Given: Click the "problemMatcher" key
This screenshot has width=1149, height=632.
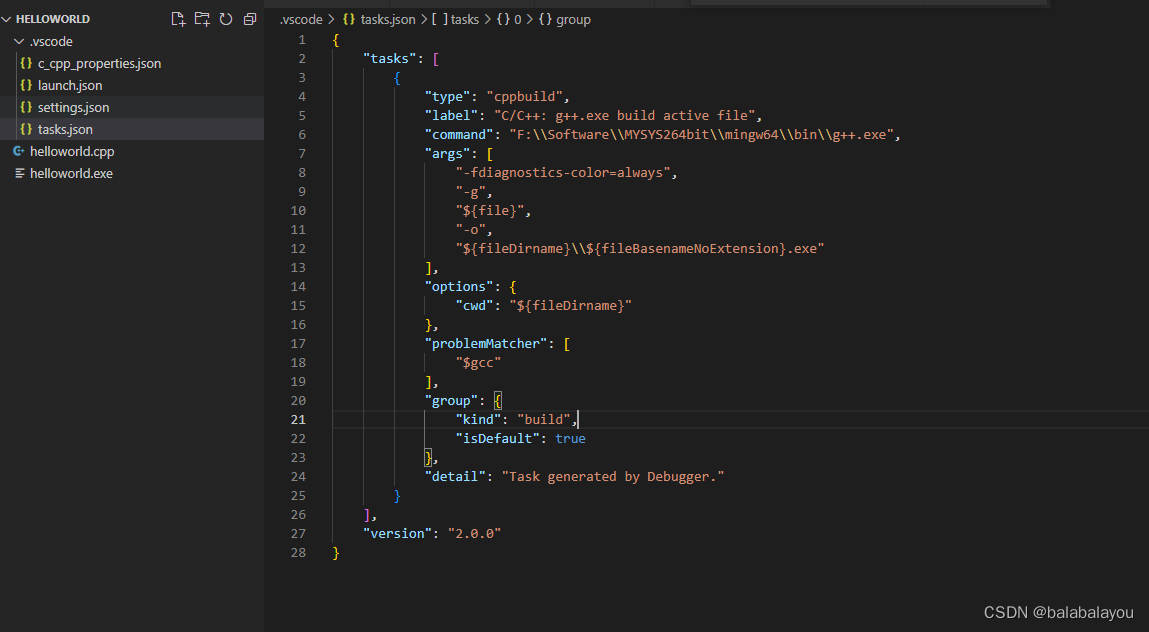Looking at the screenshot, I should coord(486,344).
